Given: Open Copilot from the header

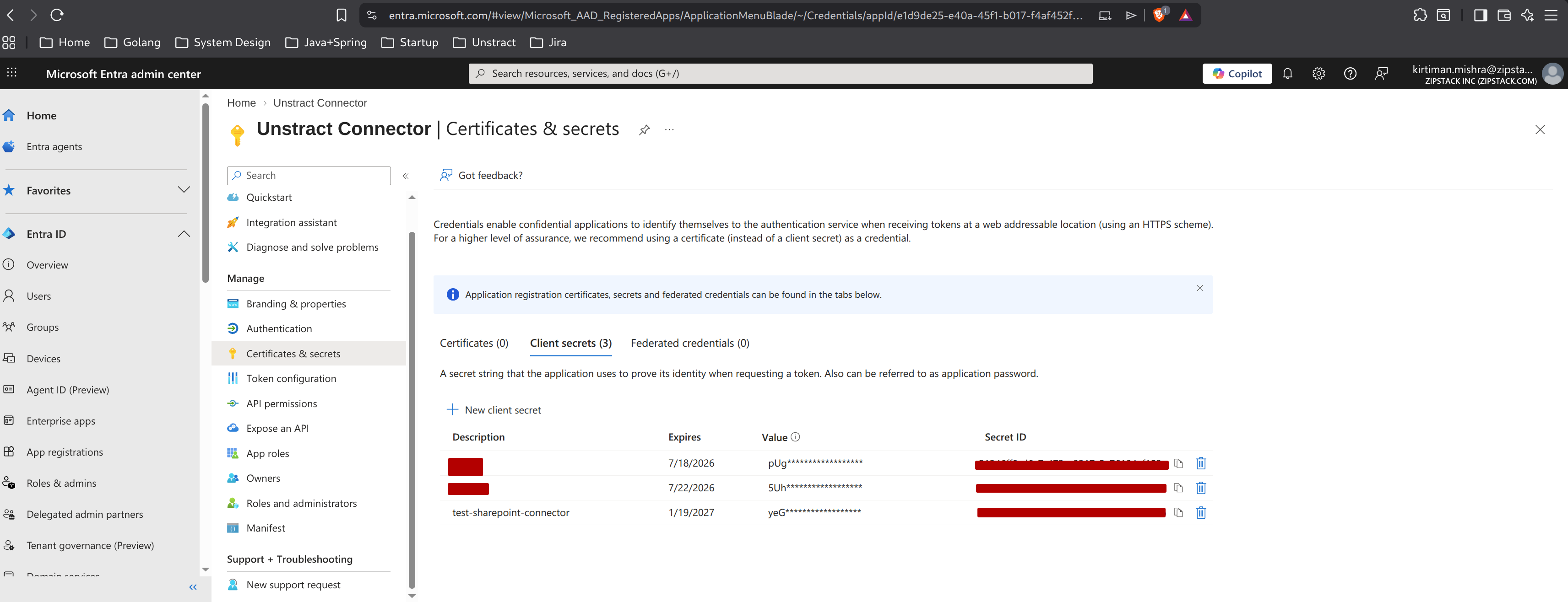Looking at the screenshot, I should coord(1236,74).
